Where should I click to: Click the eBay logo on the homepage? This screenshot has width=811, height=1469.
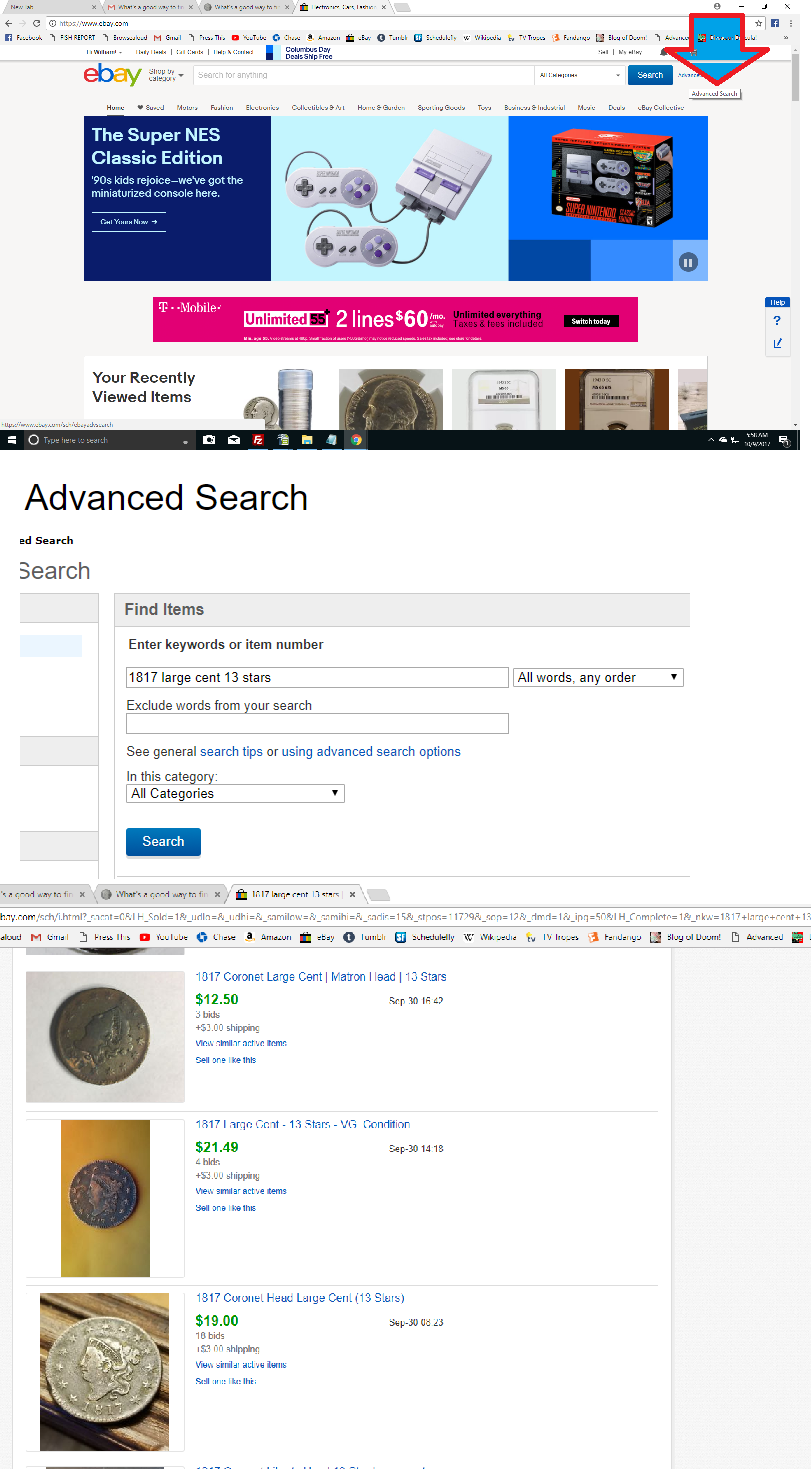pos(112,75)
